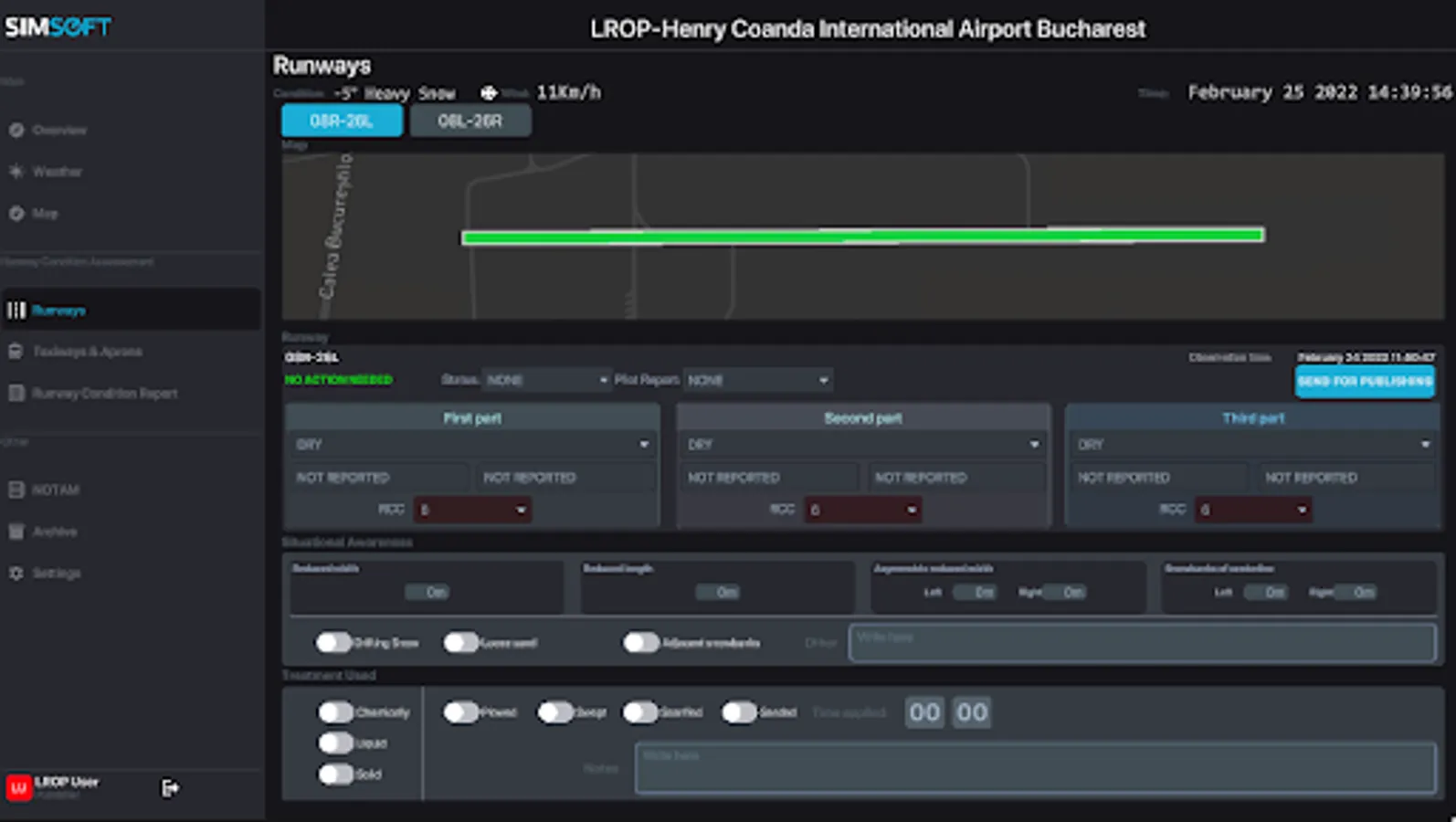Image resolution: width=1456 pixels, height=822 pixels.
Task: Toggle the Drifting Snow switch
Action: coord(333,643)
